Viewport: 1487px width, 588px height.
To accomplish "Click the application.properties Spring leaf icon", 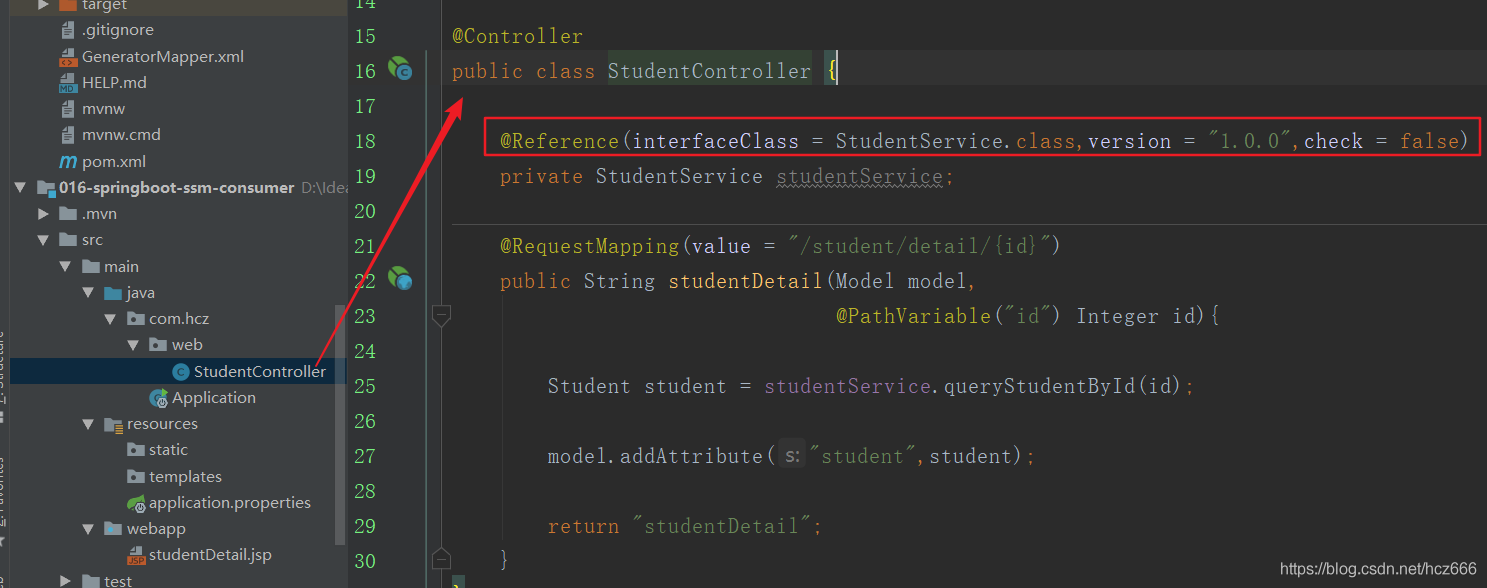I will 136,502.
